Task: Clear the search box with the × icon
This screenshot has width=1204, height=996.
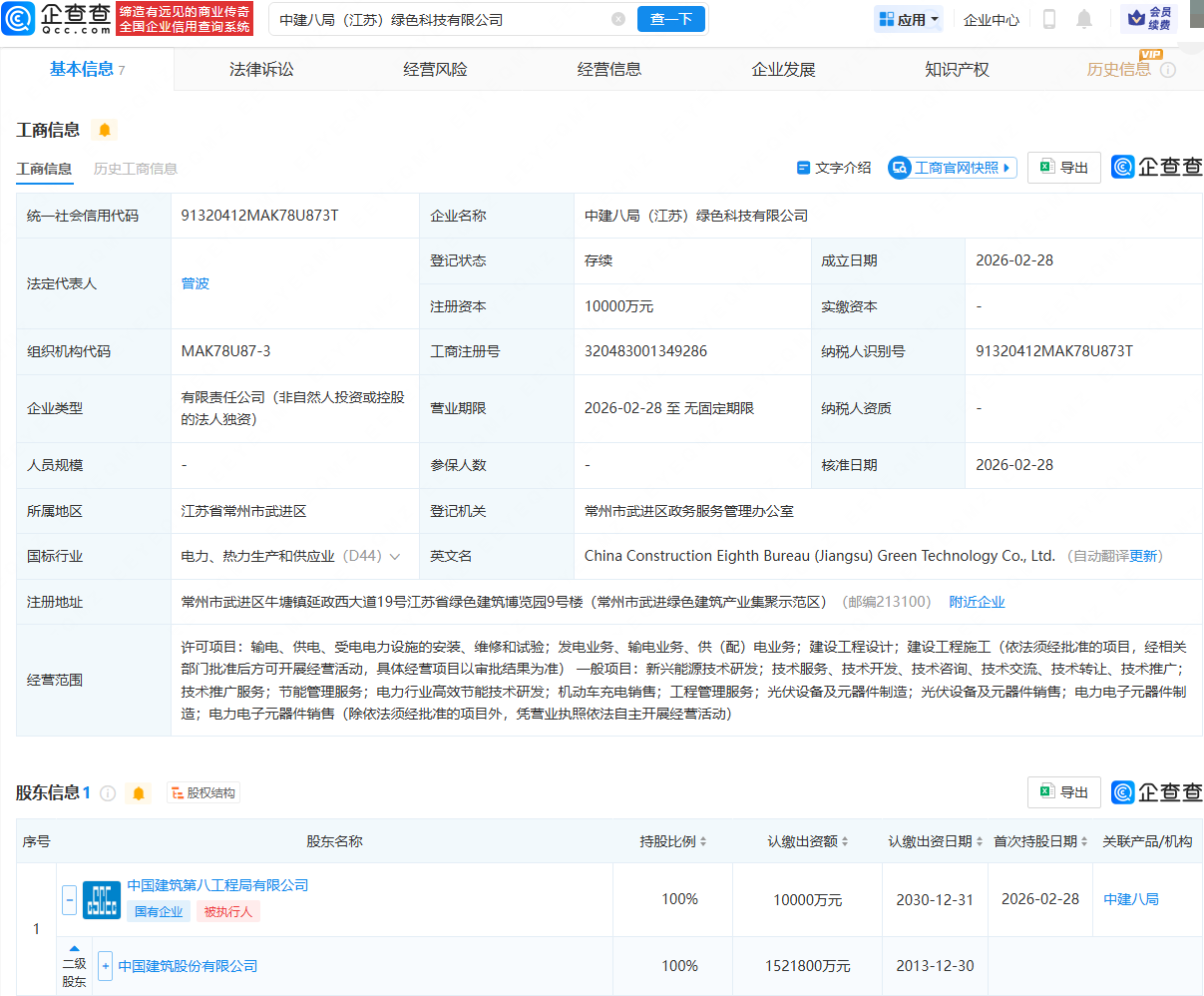Action: pos(617,19)
